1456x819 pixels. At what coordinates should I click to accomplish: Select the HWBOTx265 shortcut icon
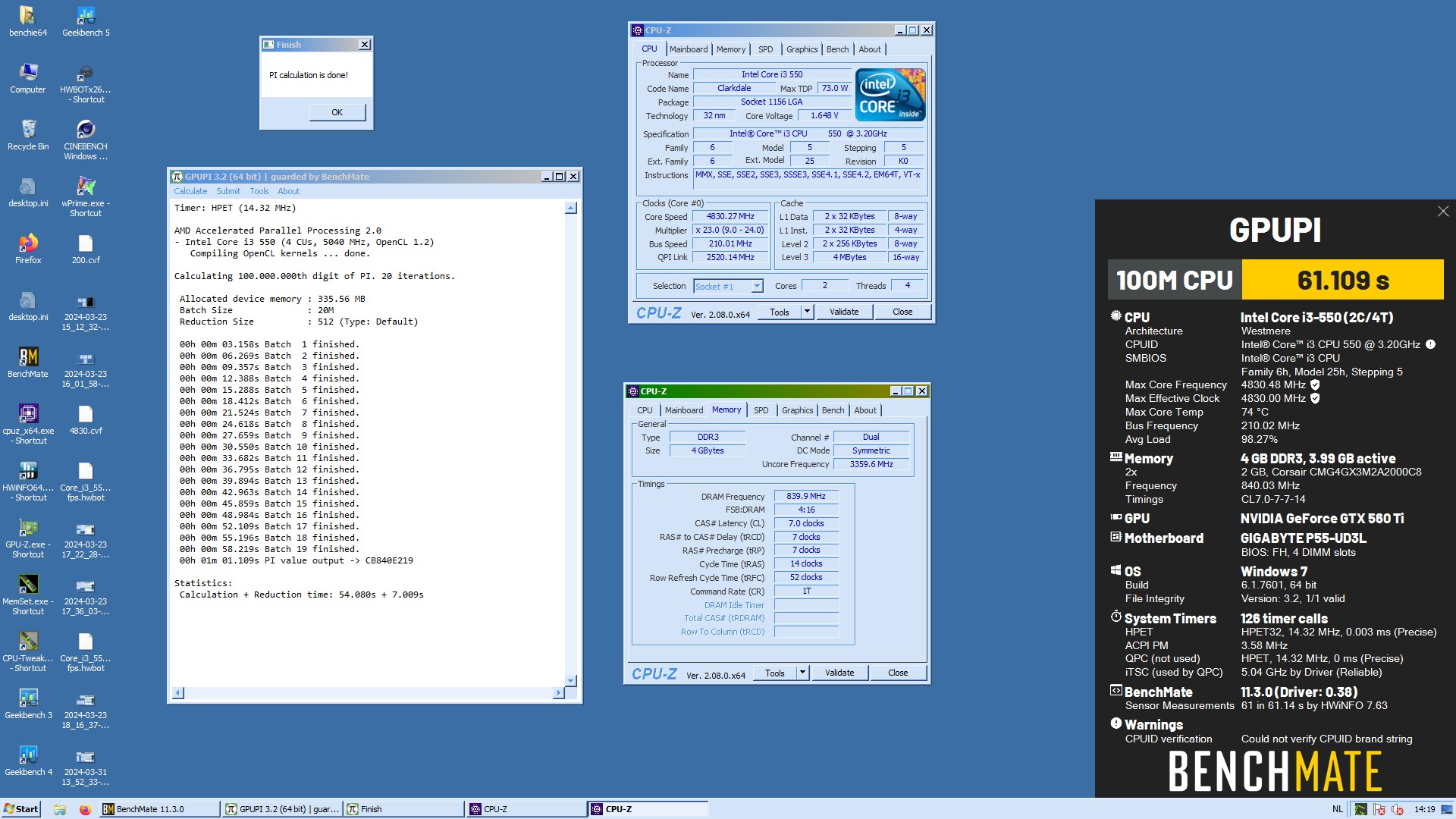pos(86,83)
